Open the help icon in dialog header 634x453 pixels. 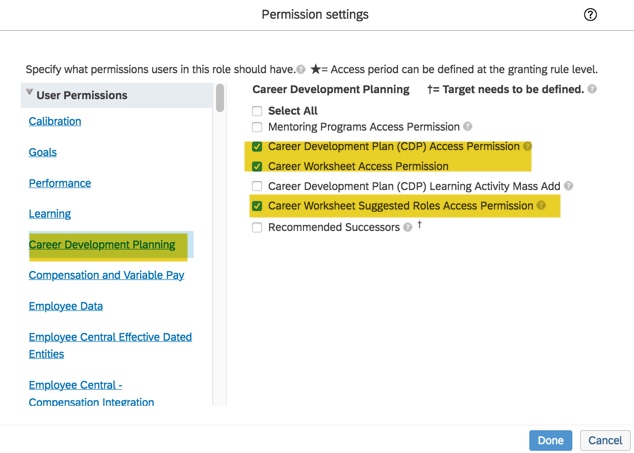590,15
